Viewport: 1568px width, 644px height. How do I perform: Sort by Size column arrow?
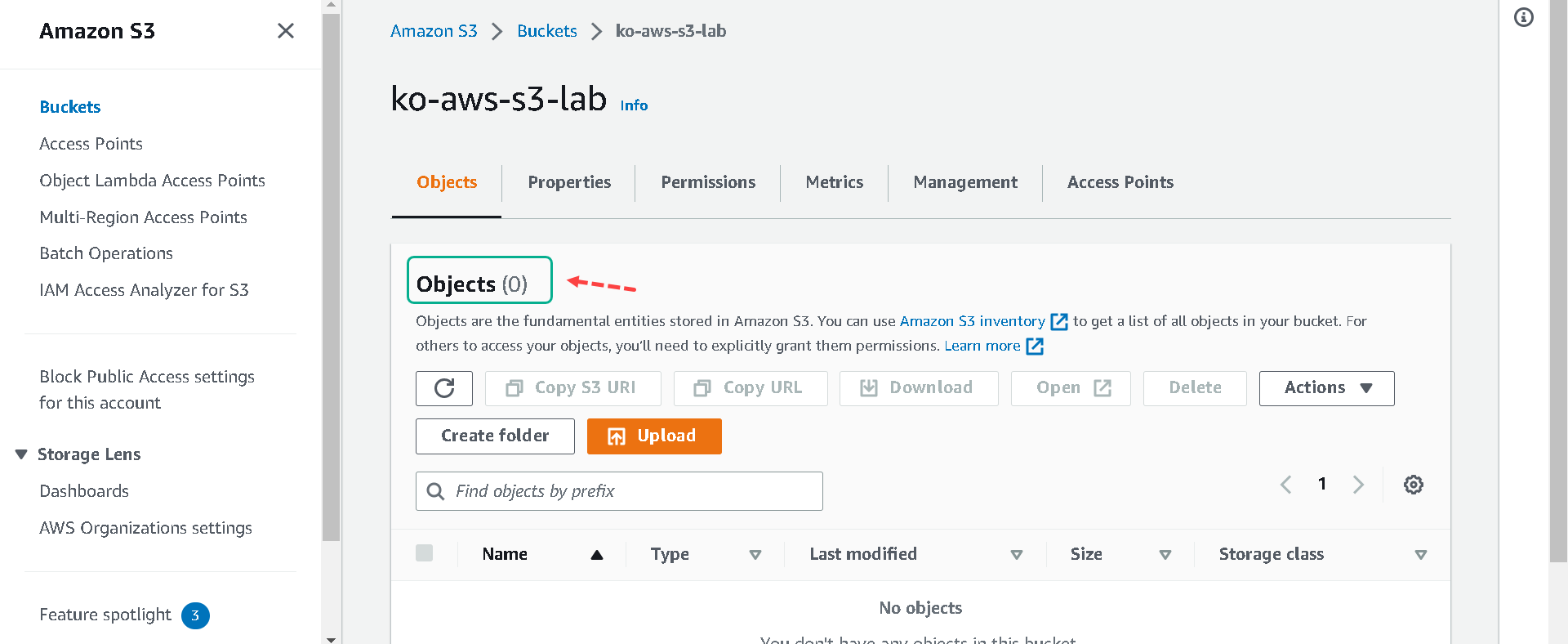(1165, 555)
